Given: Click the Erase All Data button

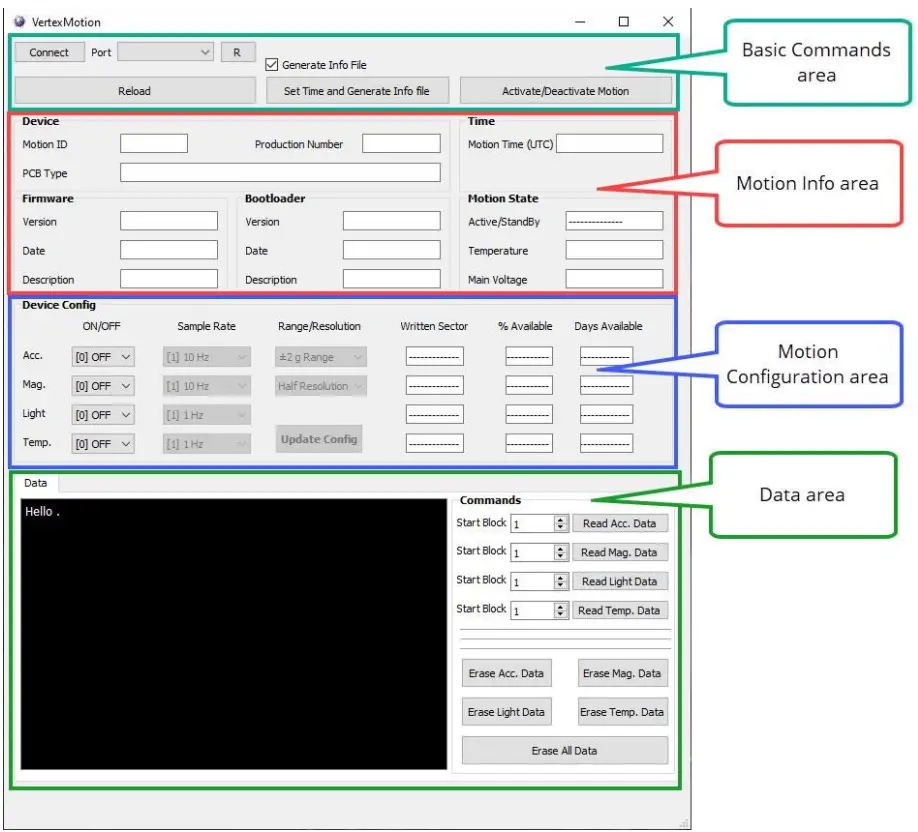Looking at the screenshot, I should (563, 750).
